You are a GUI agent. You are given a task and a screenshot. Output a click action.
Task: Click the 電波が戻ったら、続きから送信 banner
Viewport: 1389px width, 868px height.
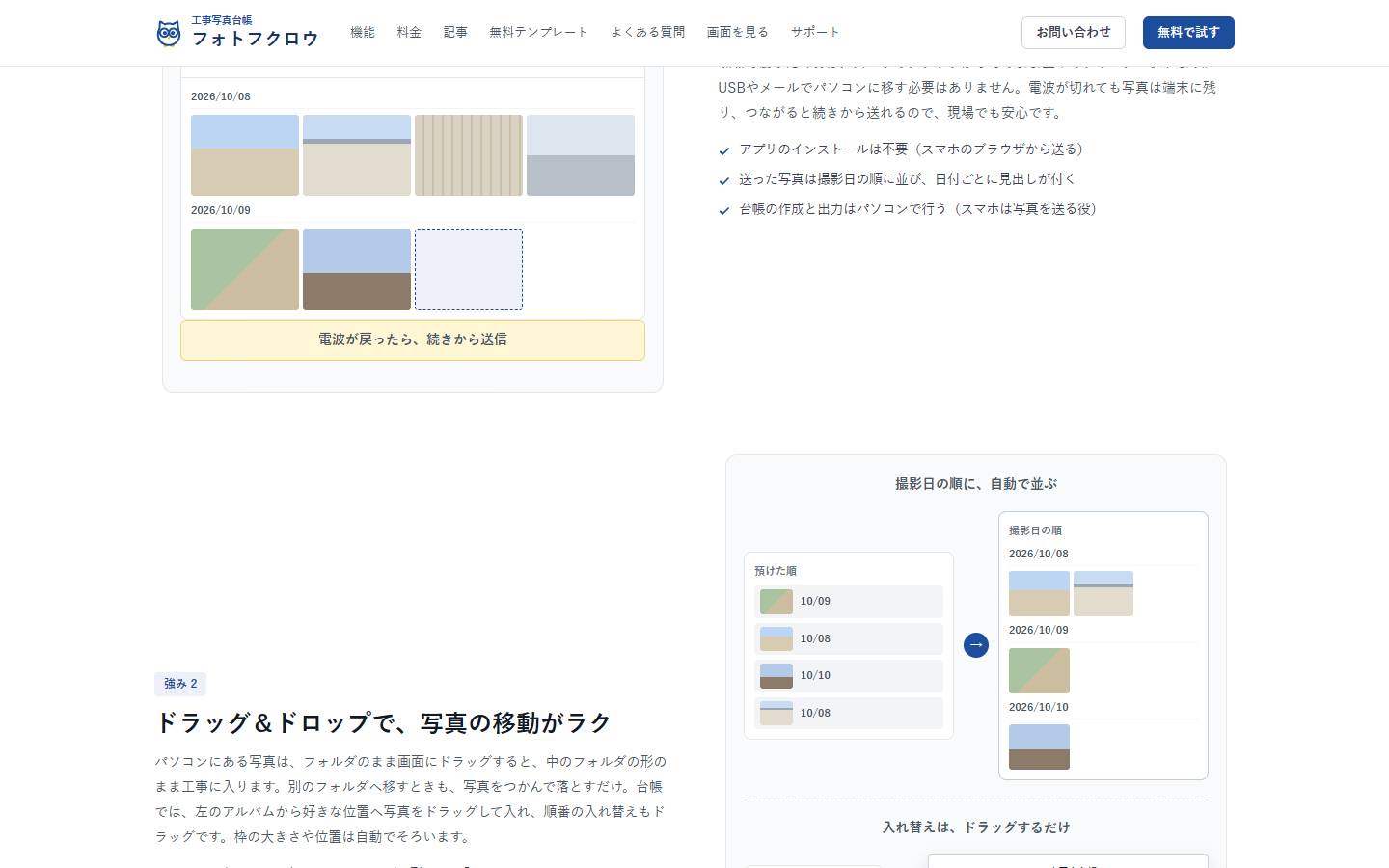[413, 340]
